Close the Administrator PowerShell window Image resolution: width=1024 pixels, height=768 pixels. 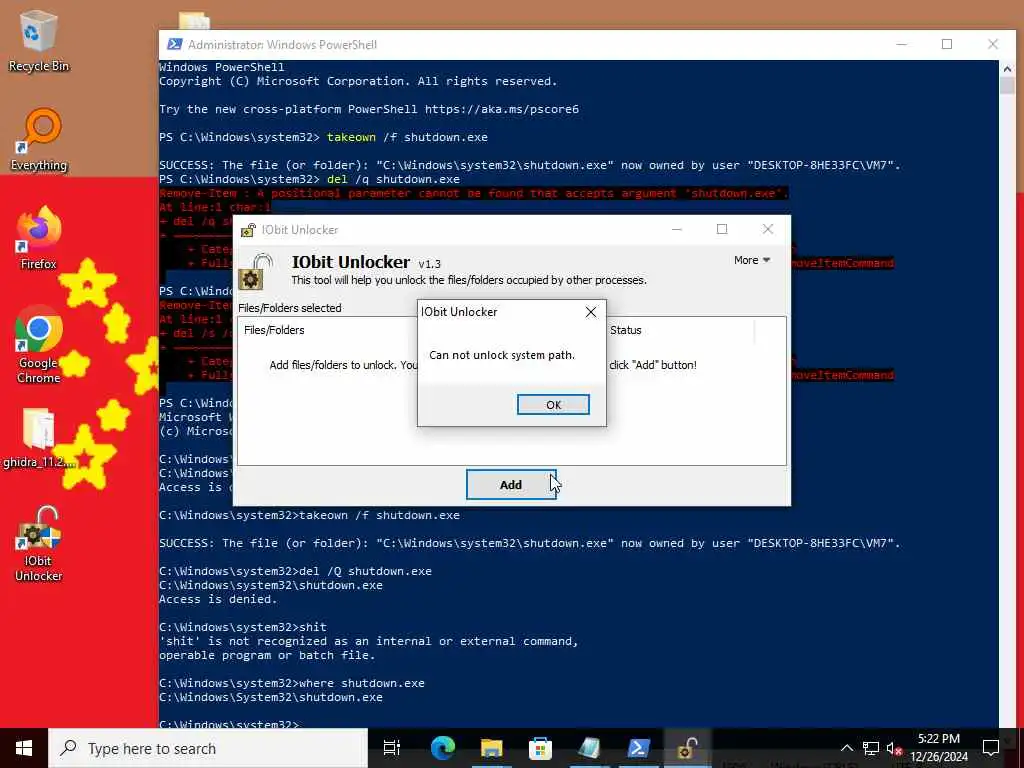tap(993, 44)
